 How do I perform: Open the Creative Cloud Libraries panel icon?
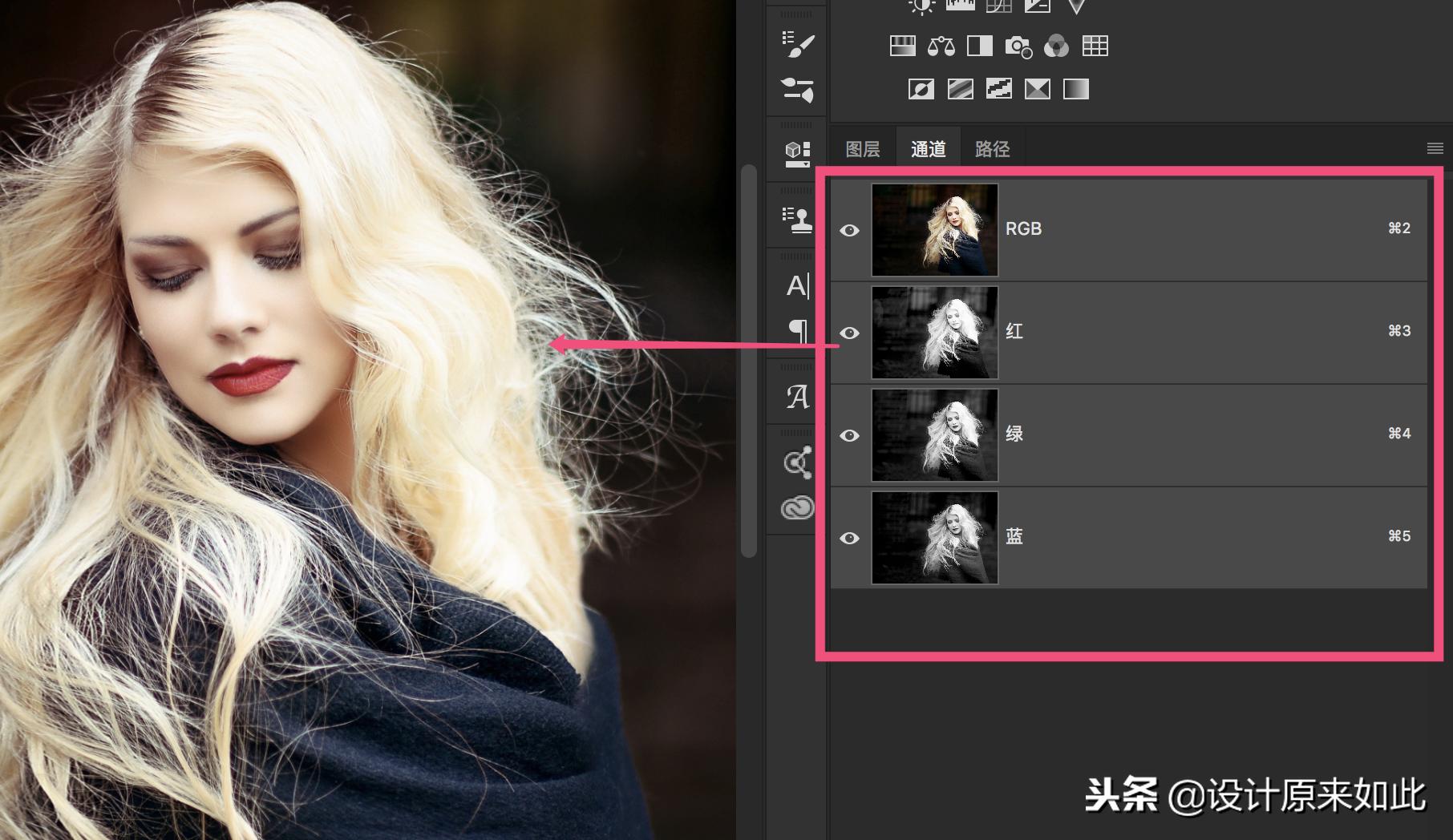pos(797,508)
